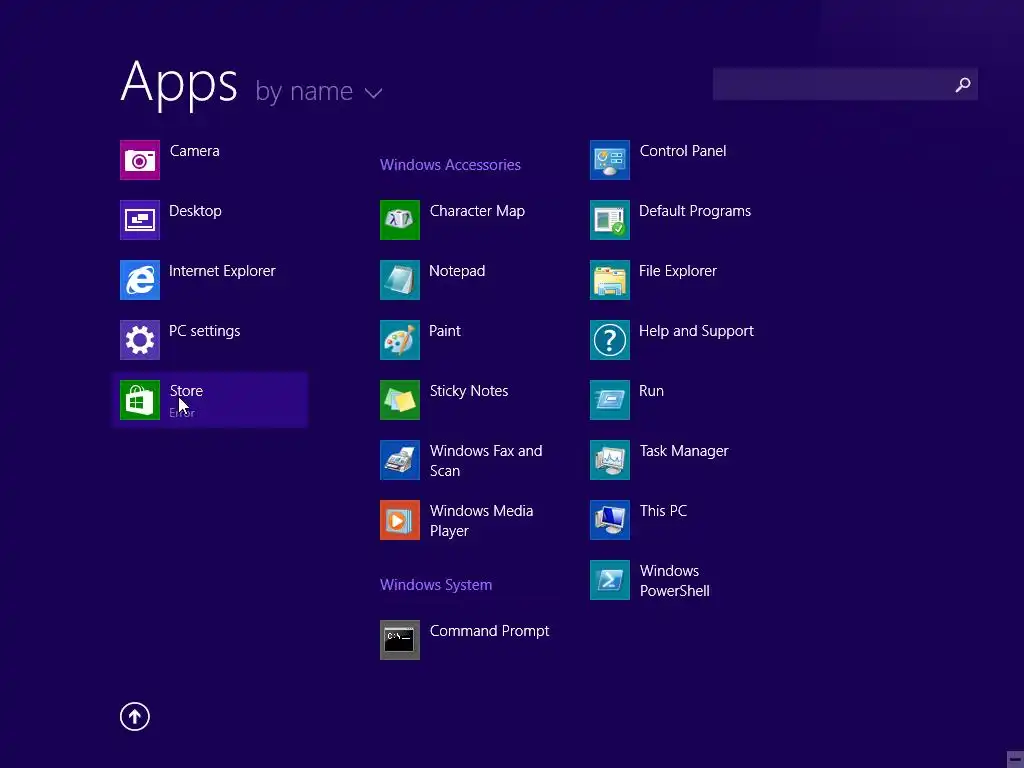
Task: Click the 'Sticky Notes' label text
Action: [x=469, y=391]
